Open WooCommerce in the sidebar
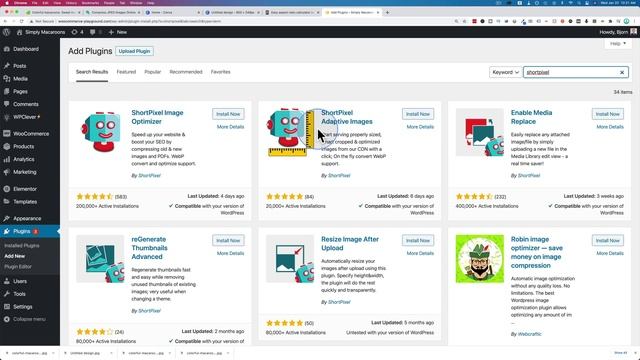This screenshot has width=640, height=360. [30, 133]
